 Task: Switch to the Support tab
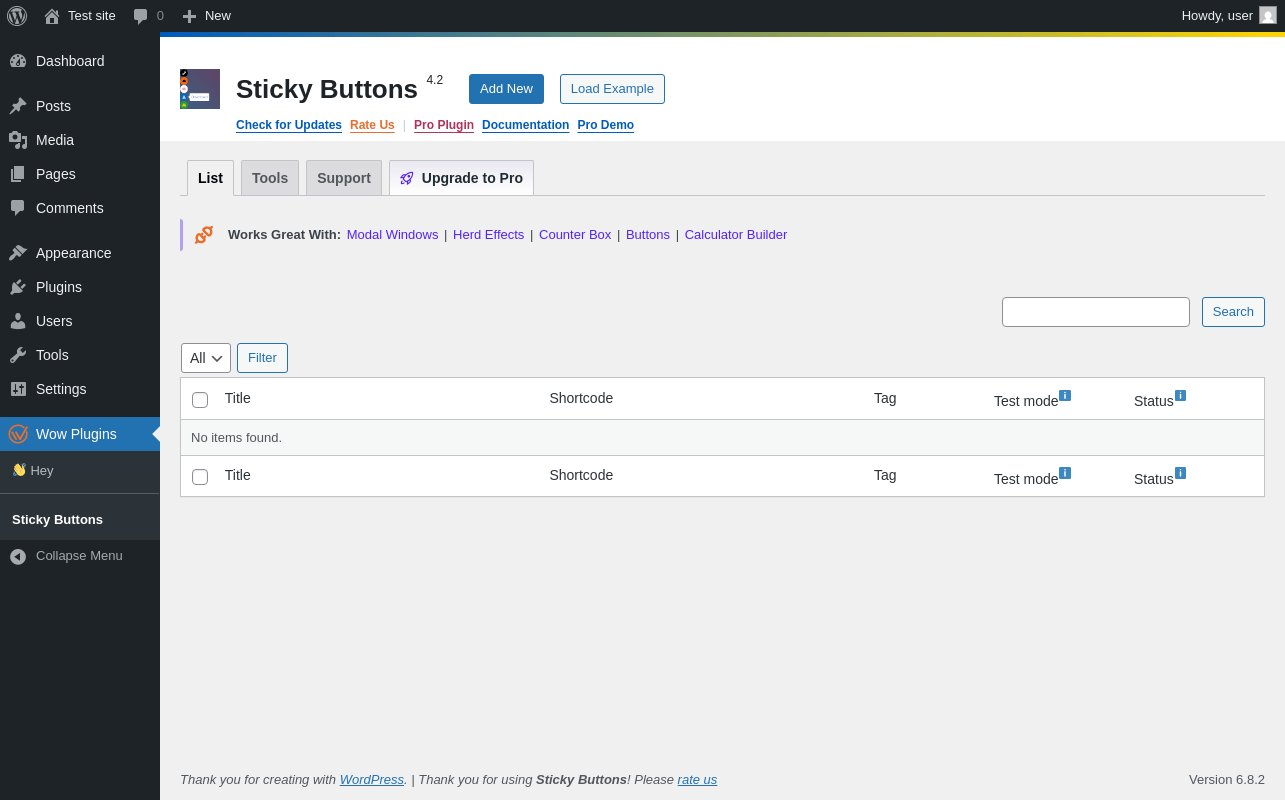pyautogui.click(x=344, y=178)
